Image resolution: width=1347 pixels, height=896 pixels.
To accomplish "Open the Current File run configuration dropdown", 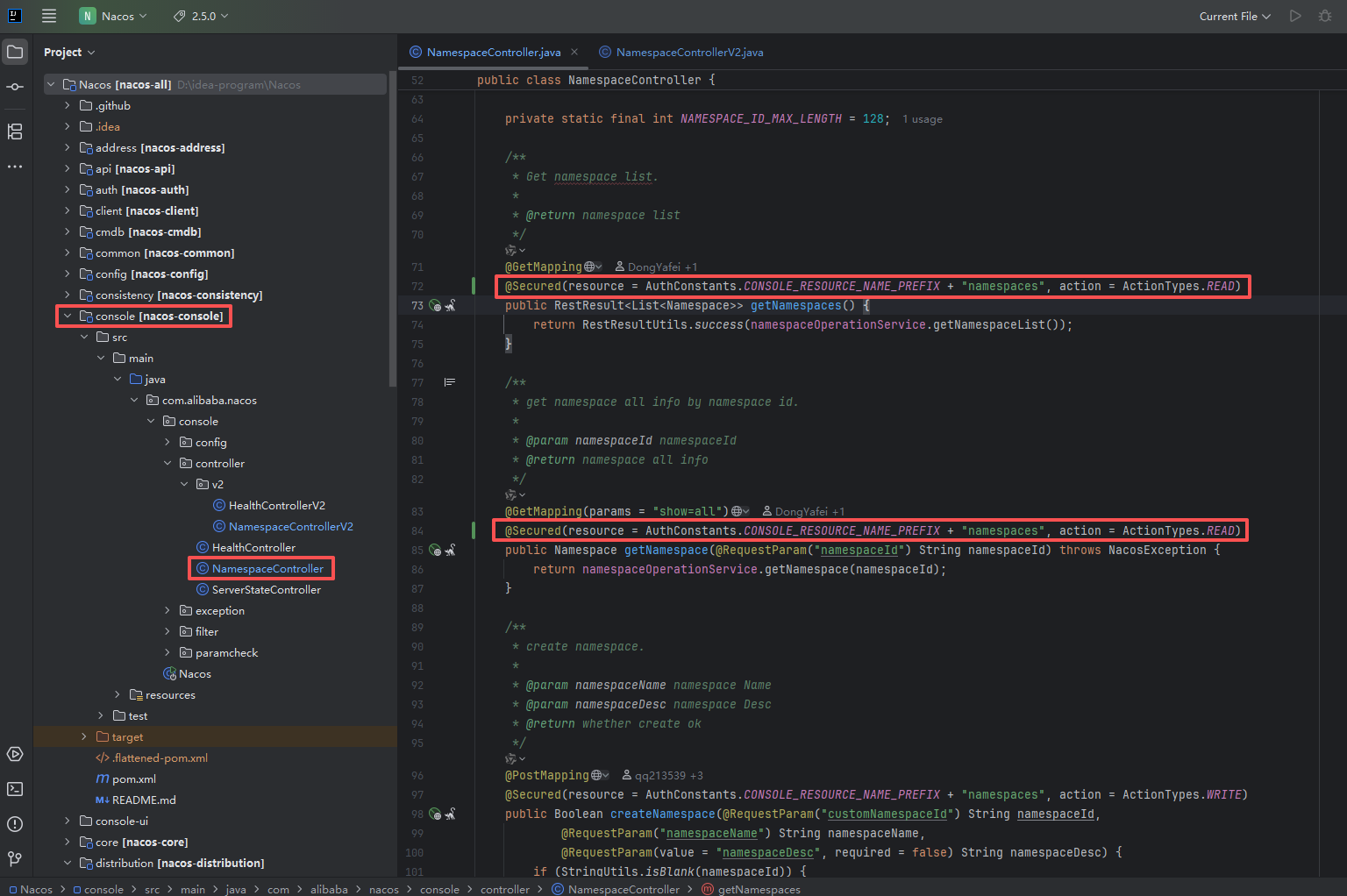I will (x=1235, y=16).
